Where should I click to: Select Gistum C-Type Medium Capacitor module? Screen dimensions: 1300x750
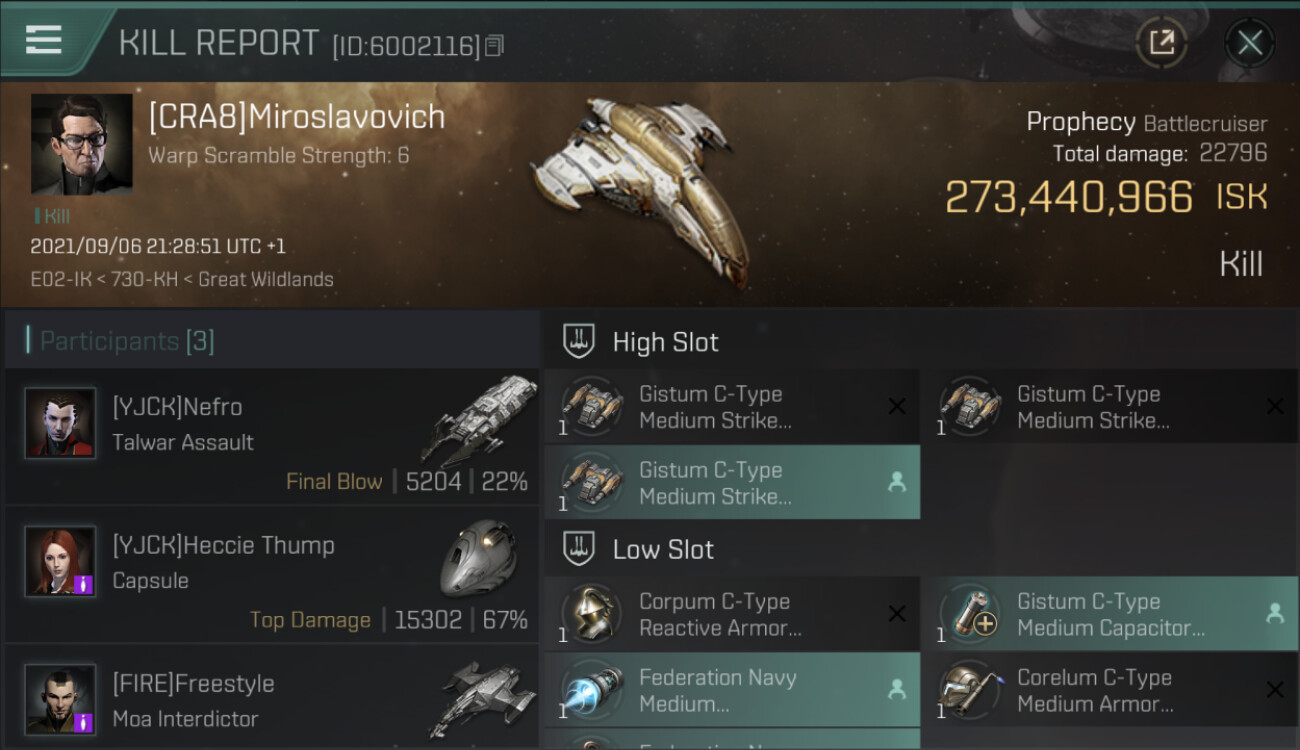[x=1109, y=614]
